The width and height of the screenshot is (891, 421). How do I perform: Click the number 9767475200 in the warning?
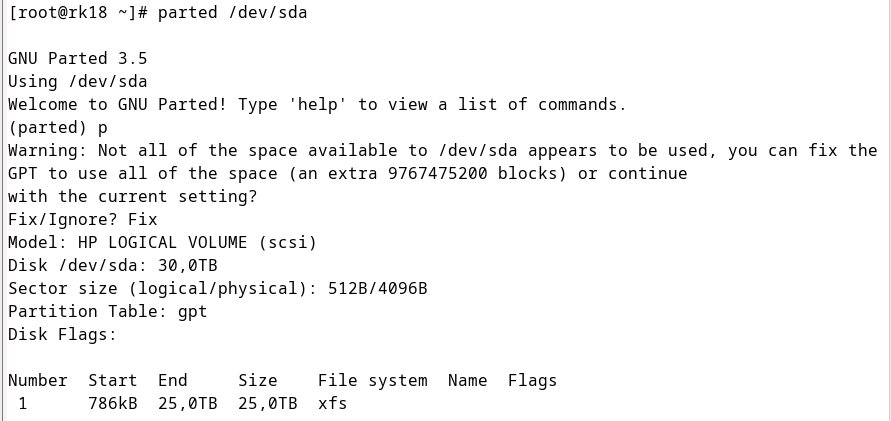(x=438, y=173)
